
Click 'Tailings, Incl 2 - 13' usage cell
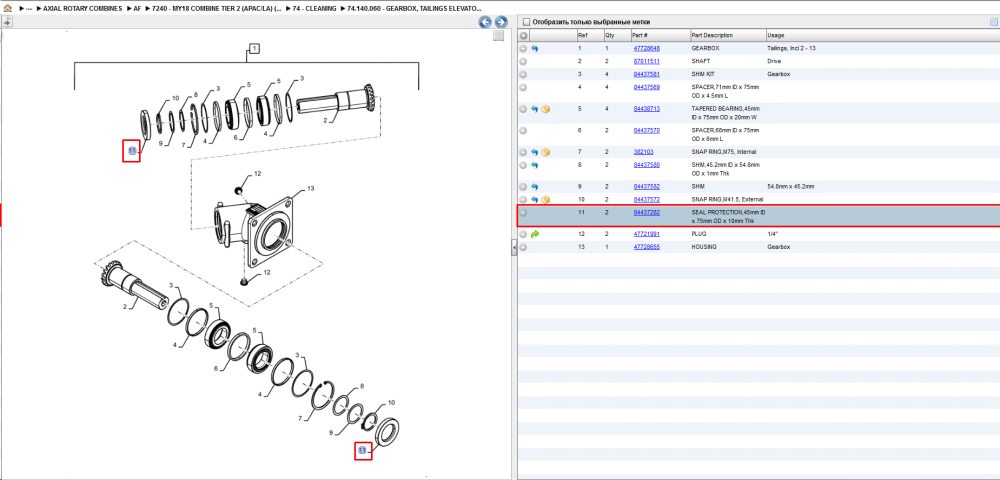click(x=791, y=48)
